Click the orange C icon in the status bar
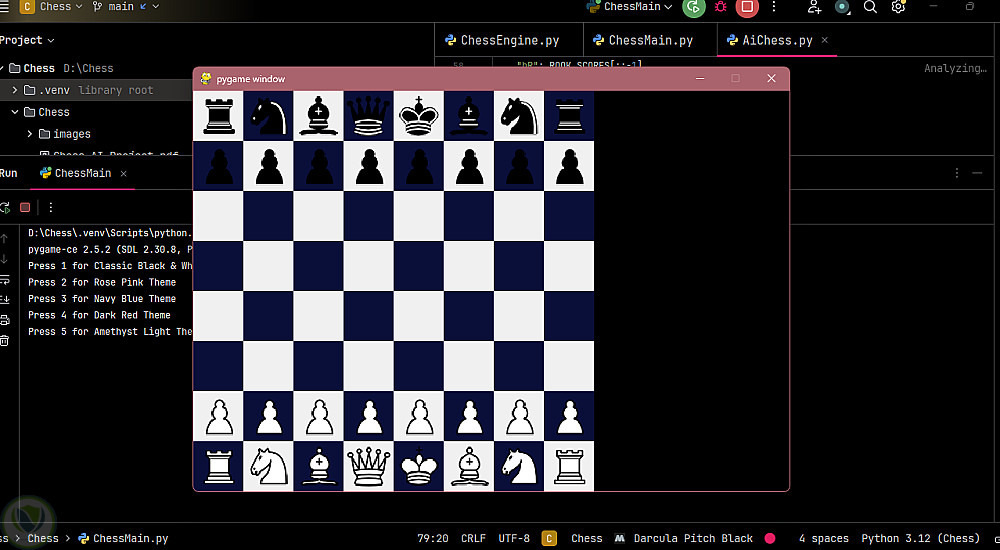1000x550 pixels. point(548,539)
